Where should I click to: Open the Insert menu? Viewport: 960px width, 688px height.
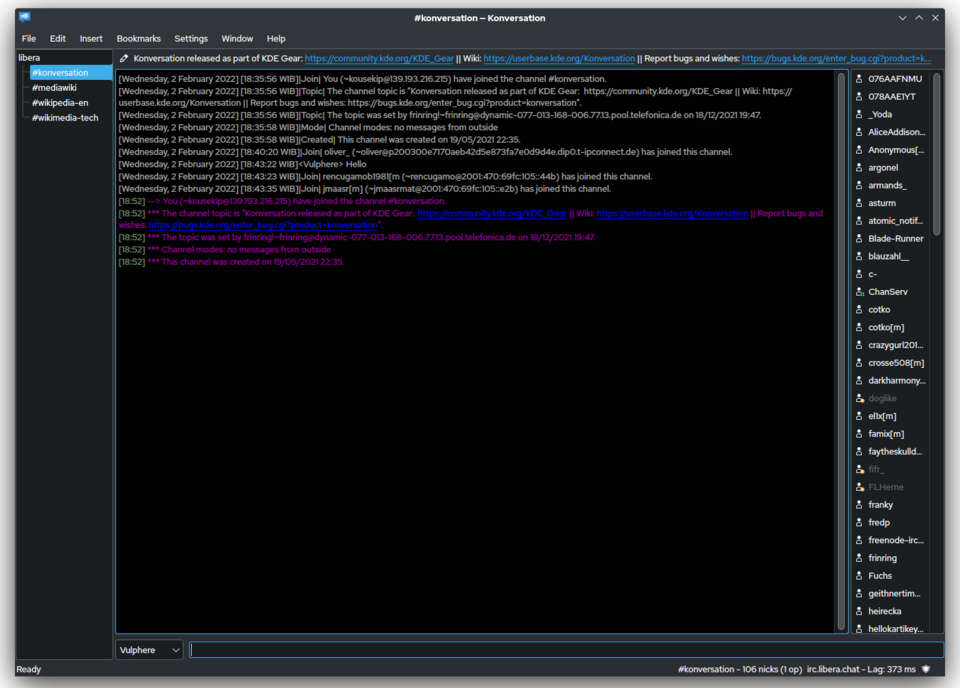click(91, 39)
